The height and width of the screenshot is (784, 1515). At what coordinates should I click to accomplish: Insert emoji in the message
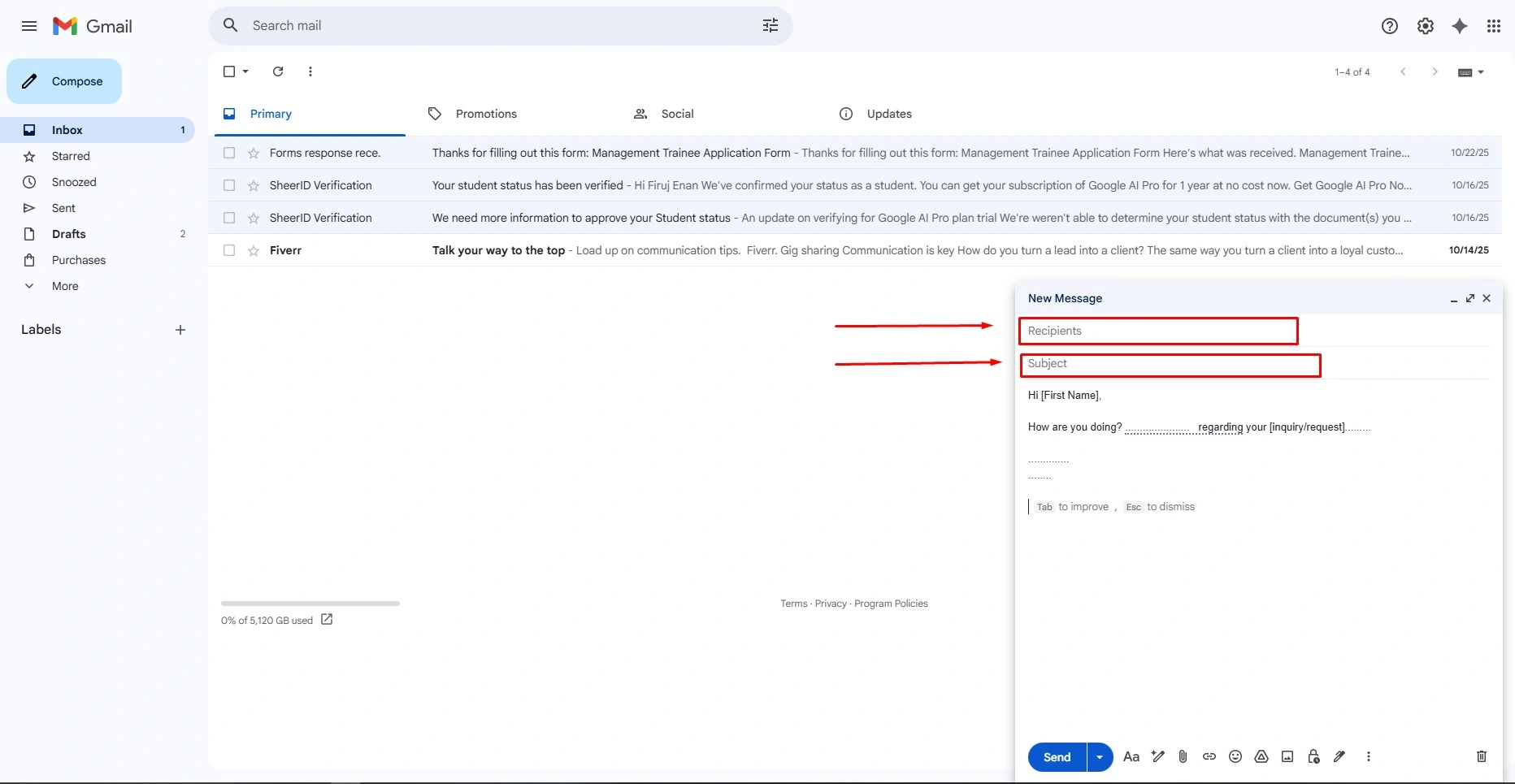click(1235, 756)
